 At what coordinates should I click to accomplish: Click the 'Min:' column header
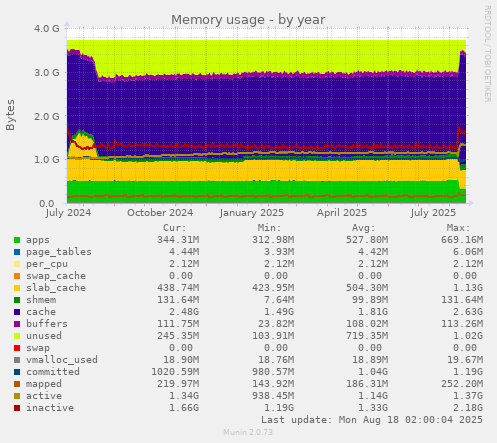(x=269, y=228)
